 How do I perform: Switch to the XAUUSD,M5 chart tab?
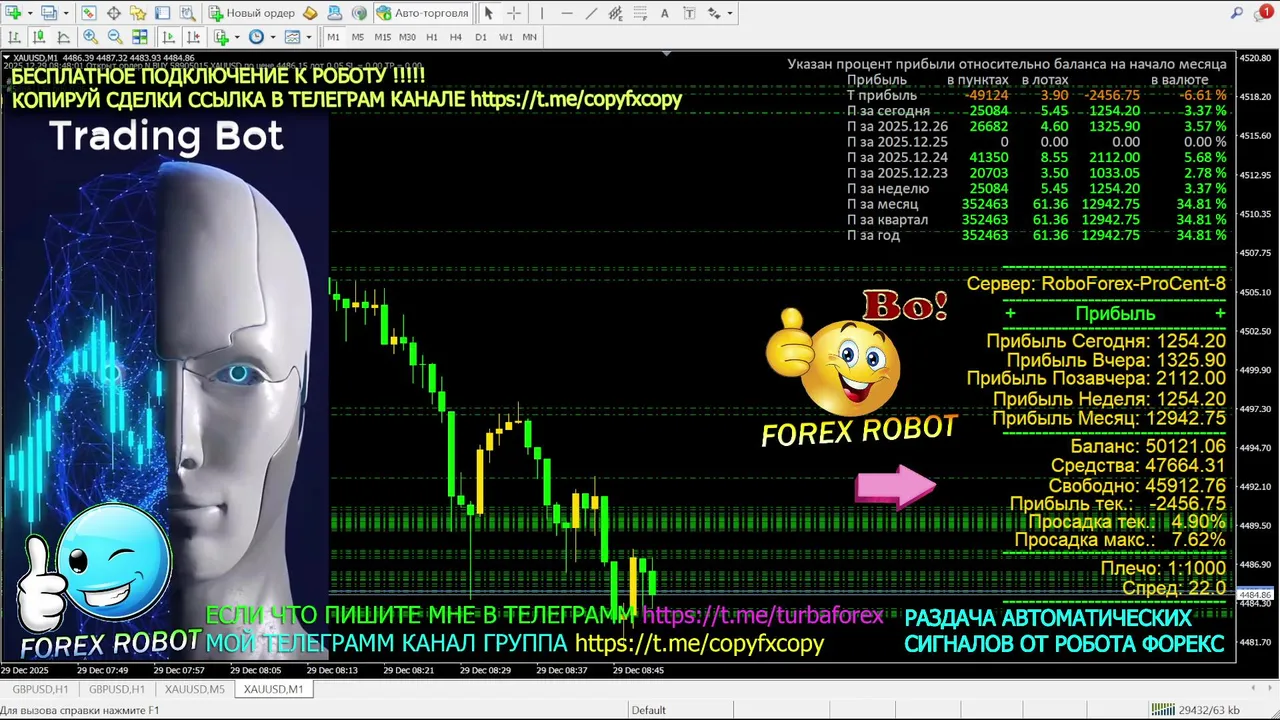click(x=194, y=689)
